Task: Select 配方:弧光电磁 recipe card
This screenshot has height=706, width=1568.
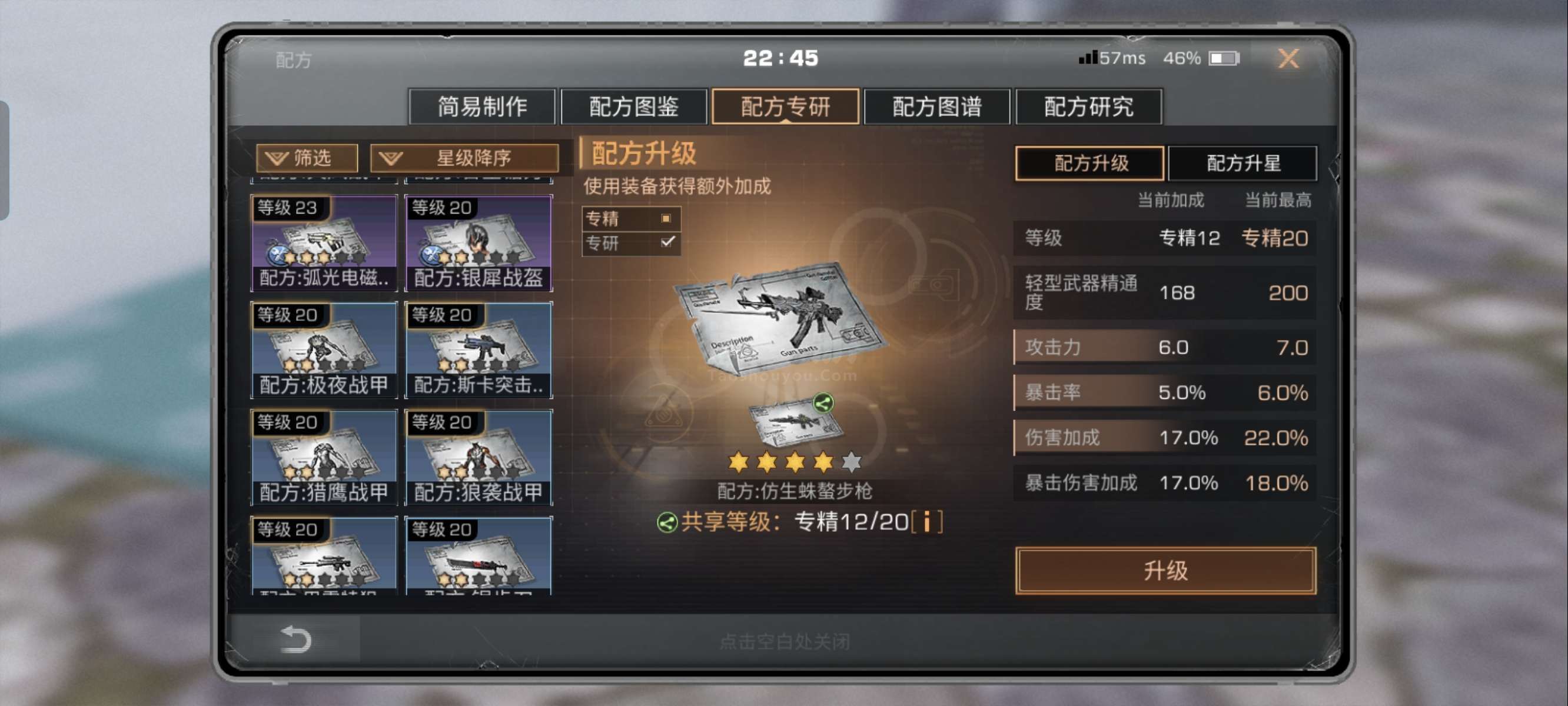Action: click(x=324, y=244)
